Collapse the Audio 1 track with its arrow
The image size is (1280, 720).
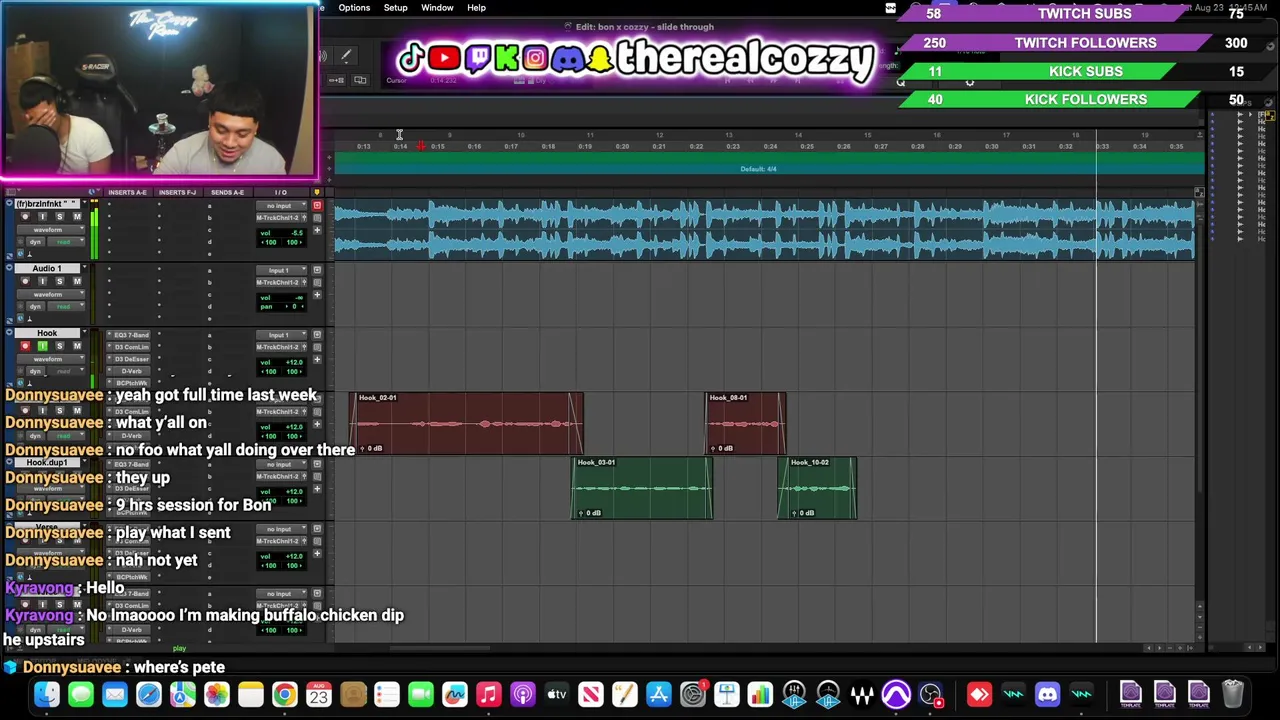9,268
